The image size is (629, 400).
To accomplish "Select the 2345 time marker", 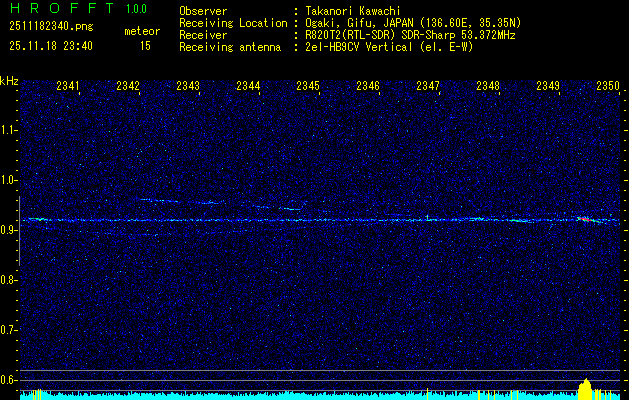I will (x=308, y=87).
